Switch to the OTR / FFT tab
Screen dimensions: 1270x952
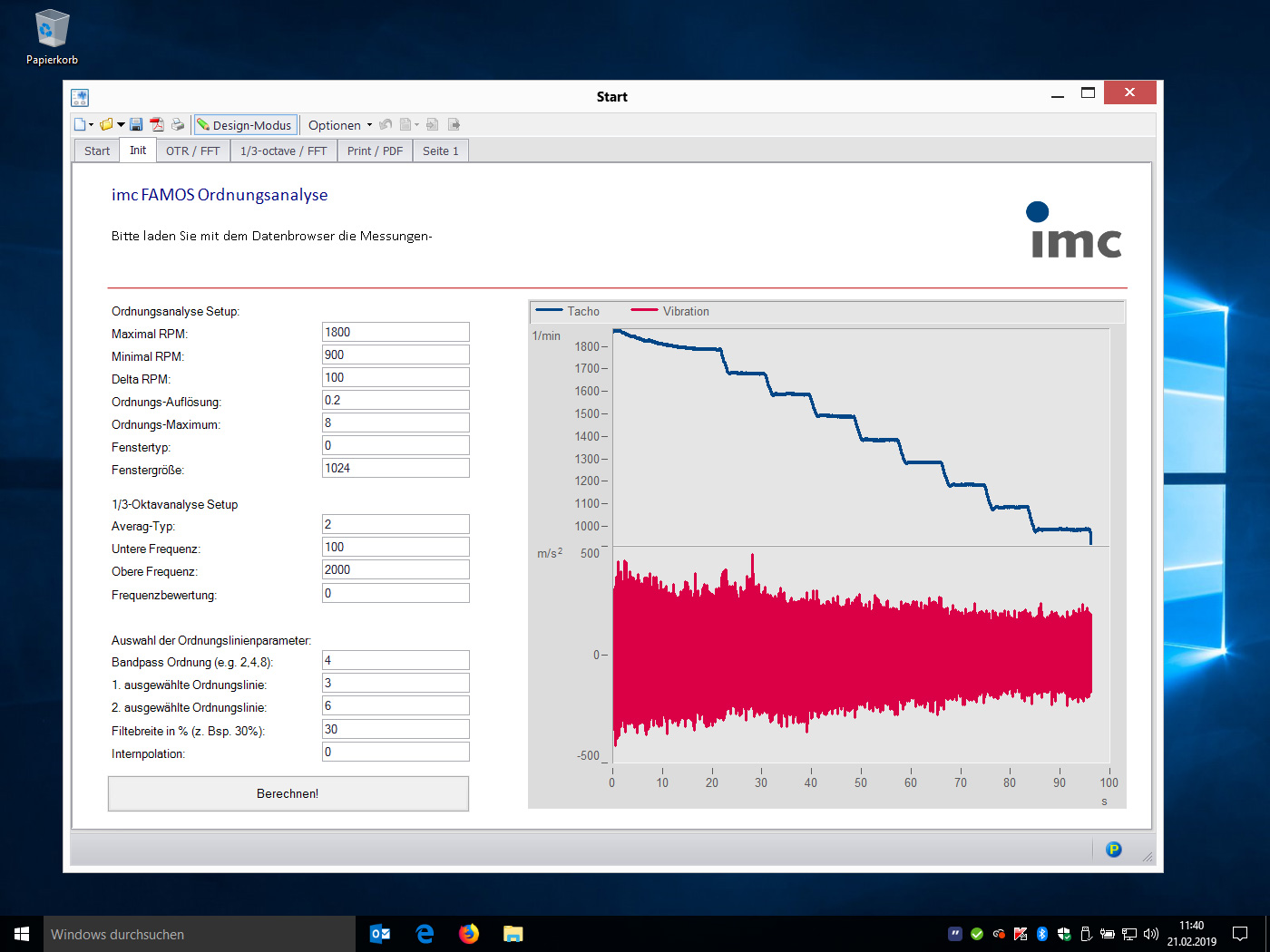coord(192,150)
